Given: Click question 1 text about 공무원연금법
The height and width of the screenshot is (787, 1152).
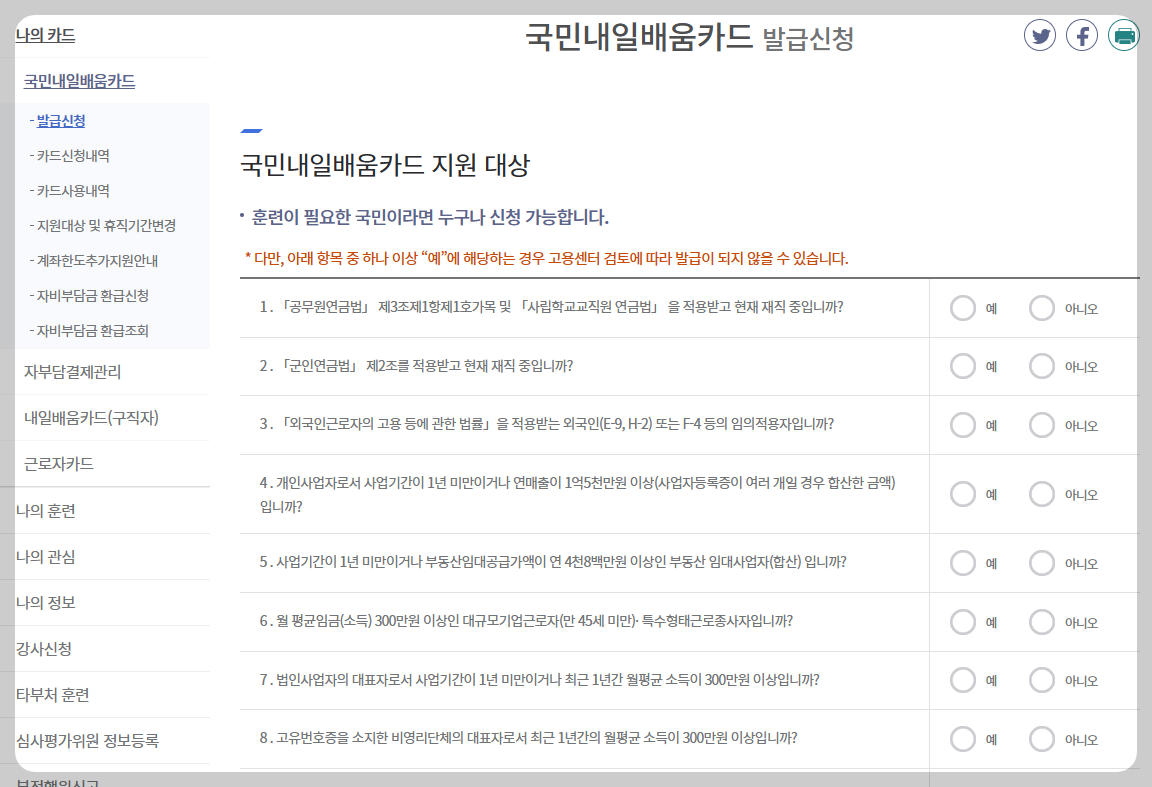Looking at the screenshot, I should click(x=551, y=307).
